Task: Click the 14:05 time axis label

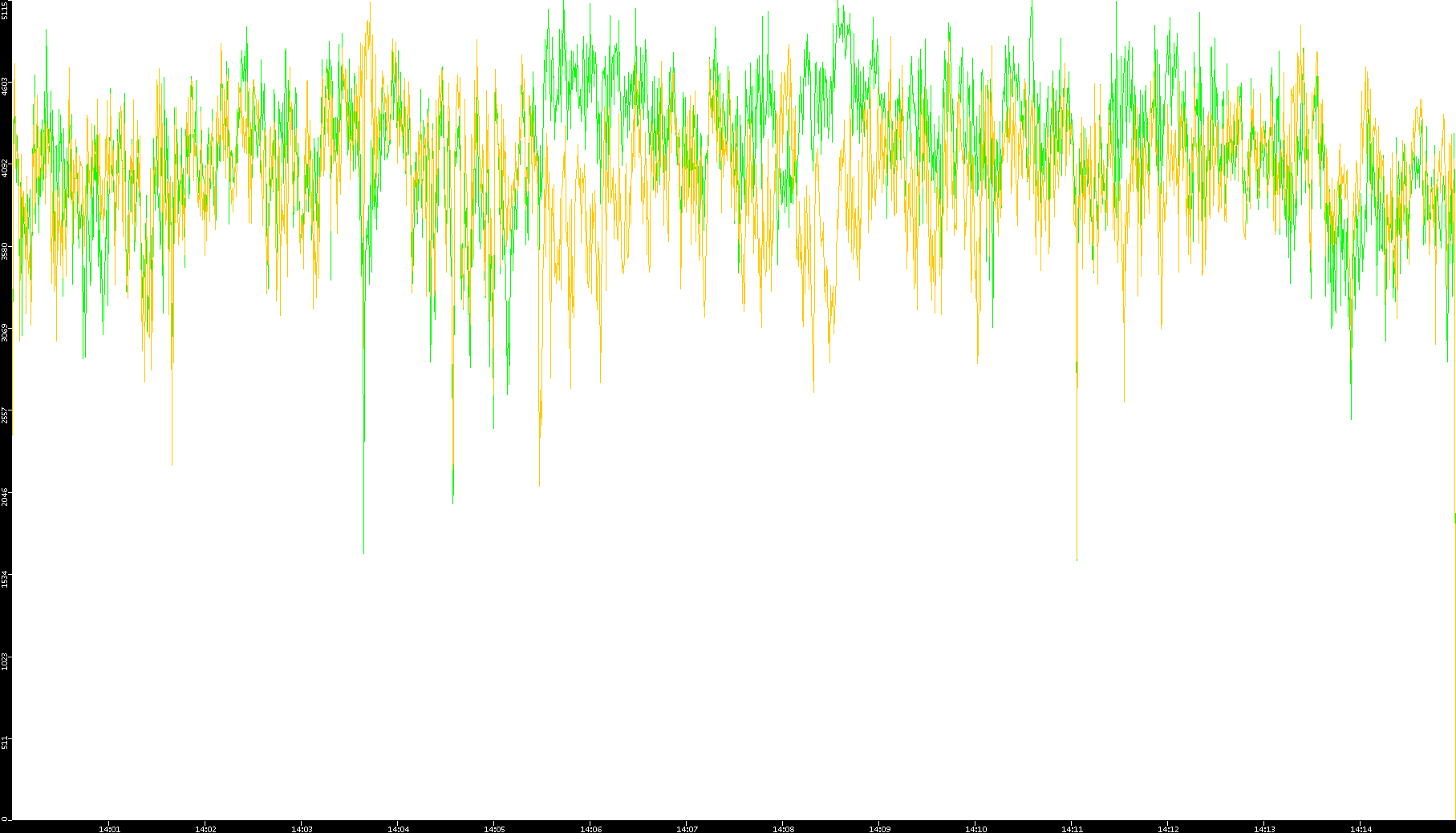Action: click(x=495, y=829)
